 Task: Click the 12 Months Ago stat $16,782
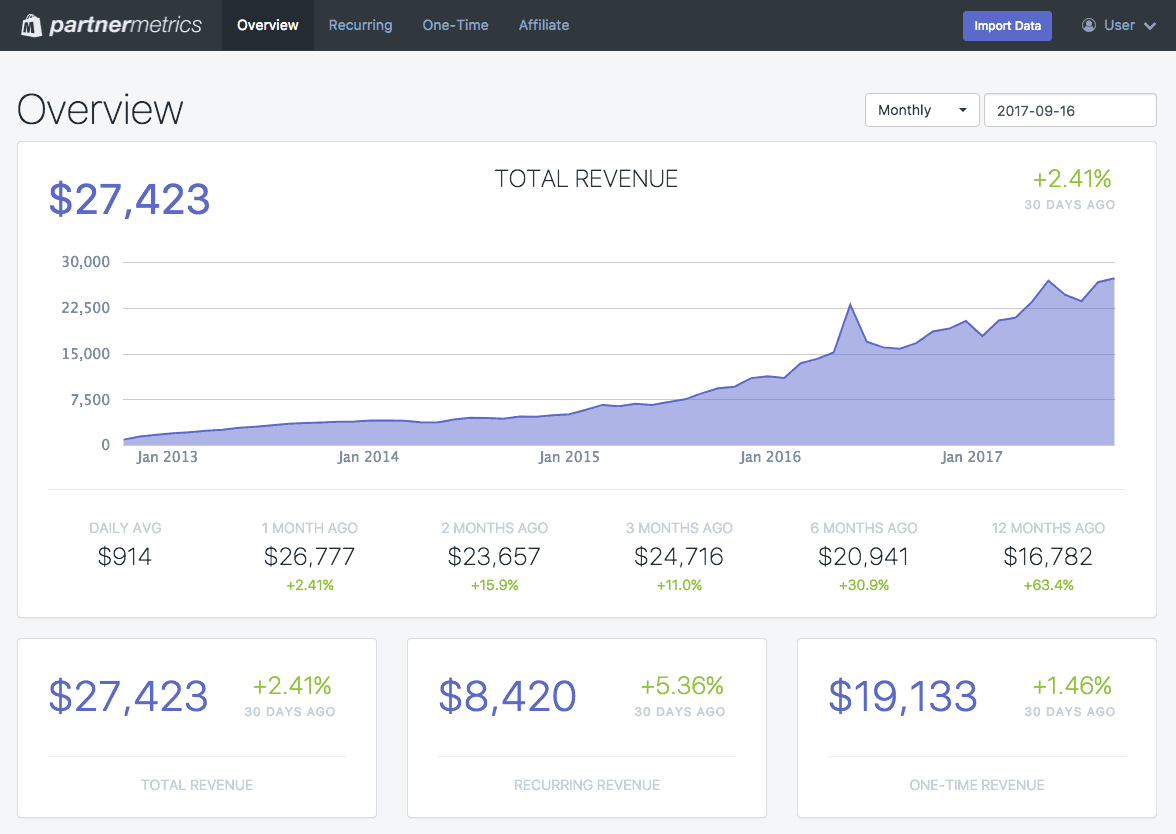click(1048, 556)
